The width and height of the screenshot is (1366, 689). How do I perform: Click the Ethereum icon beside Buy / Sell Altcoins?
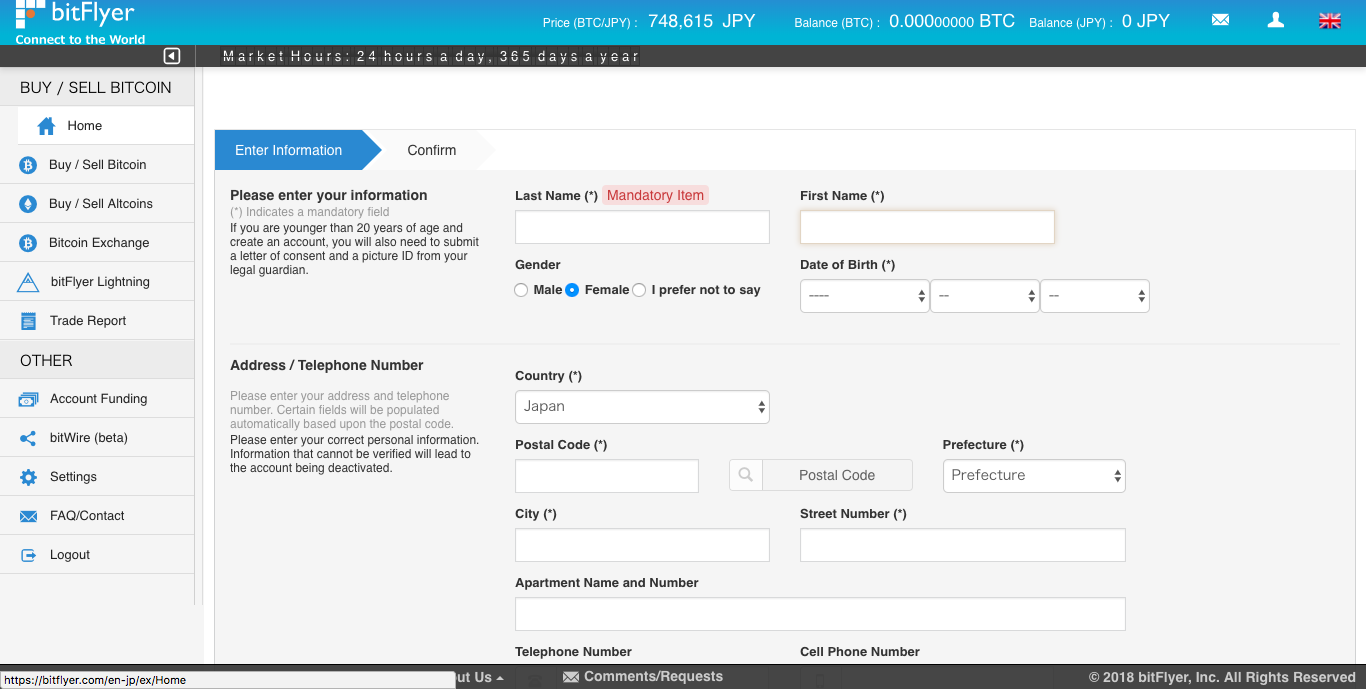(x=28, y=204)
